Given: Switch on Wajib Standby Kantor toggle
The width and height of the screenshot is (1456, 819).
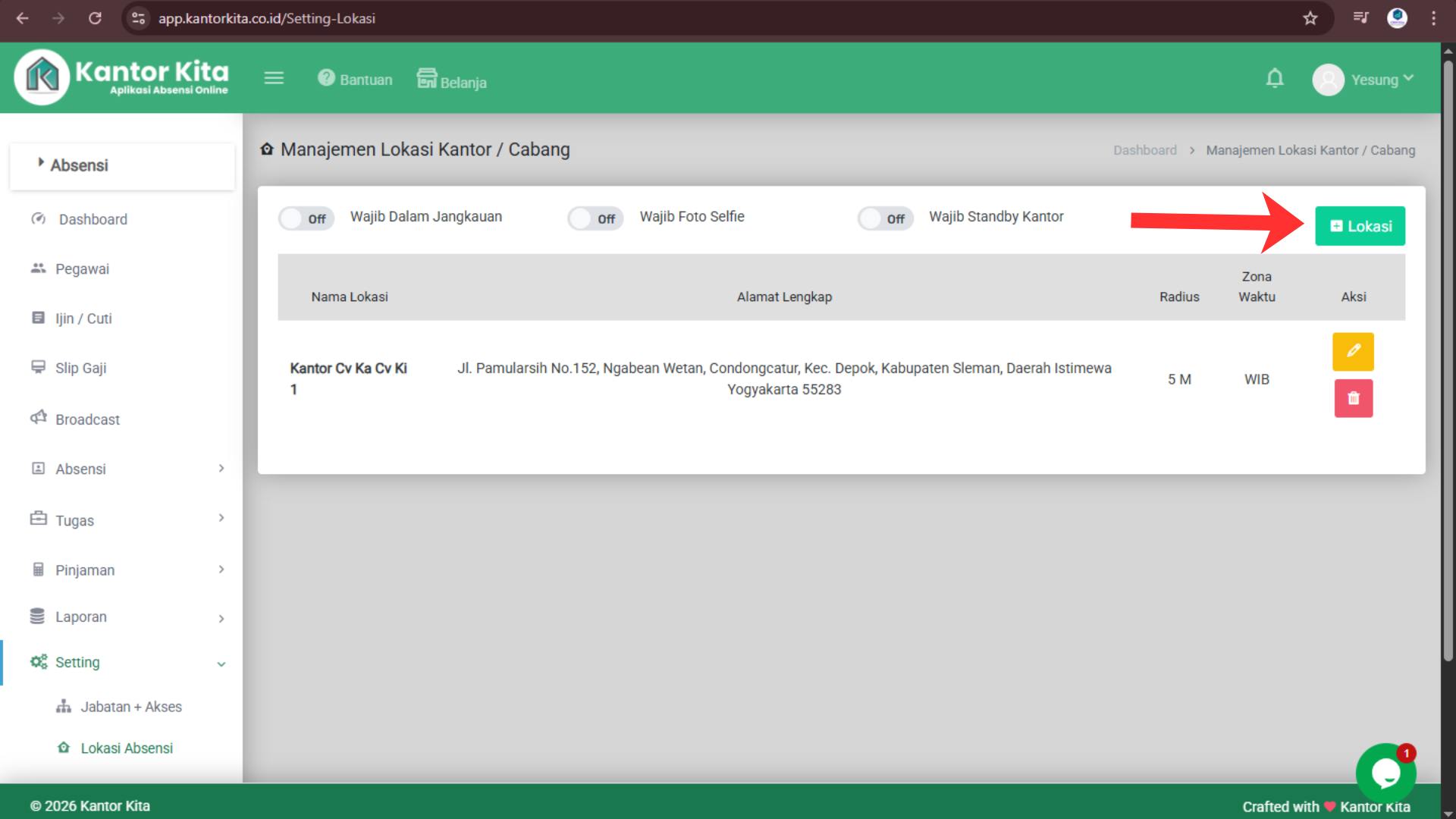Looking at the screenshot, I should (885, 218).
